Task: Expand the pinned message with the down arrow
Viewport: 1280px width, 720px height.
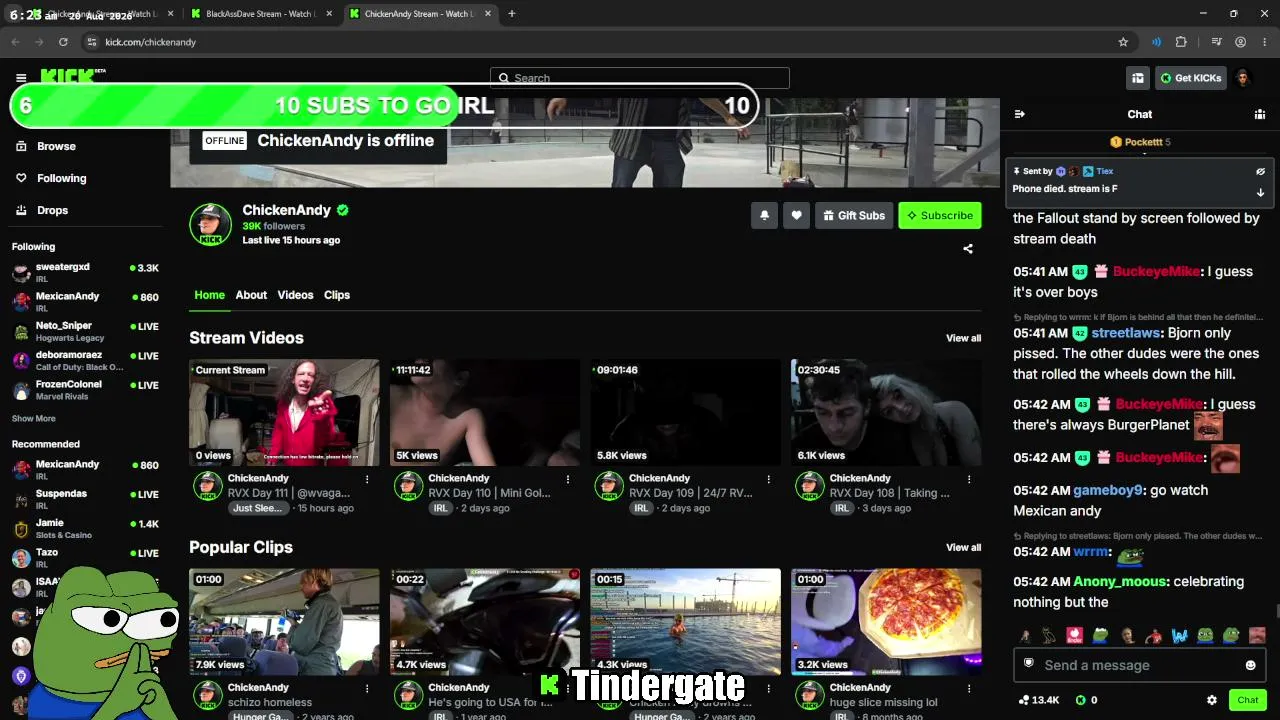Action: coord(1261,192)
